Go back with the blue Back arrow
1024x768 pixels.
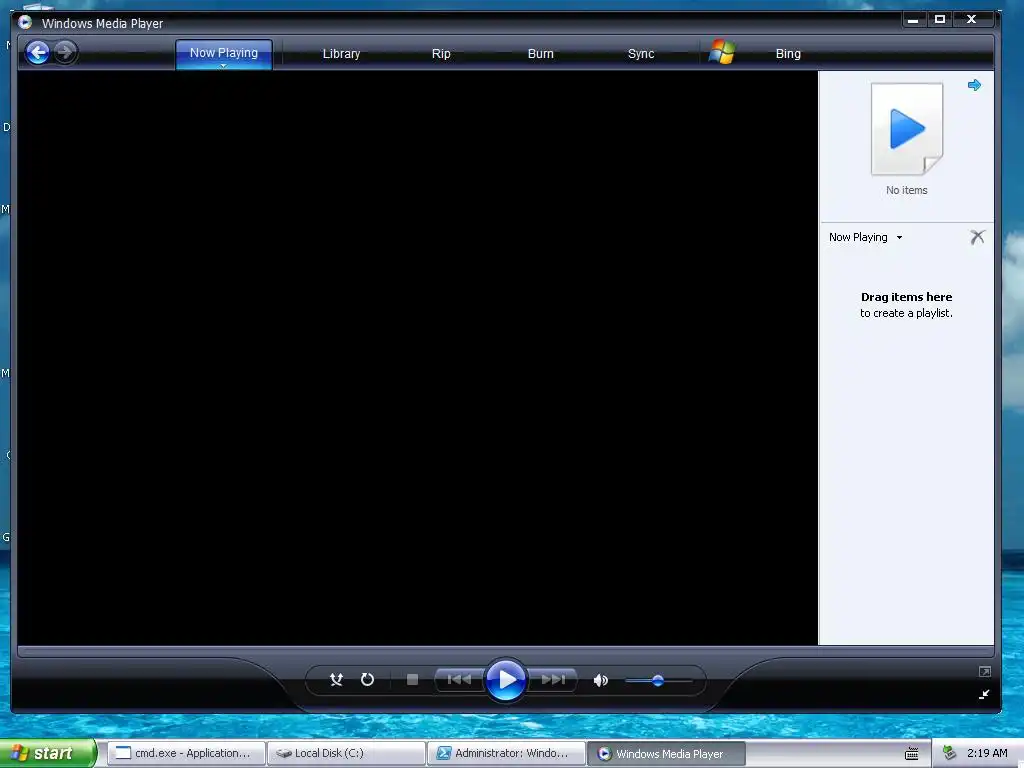(38, 52)
